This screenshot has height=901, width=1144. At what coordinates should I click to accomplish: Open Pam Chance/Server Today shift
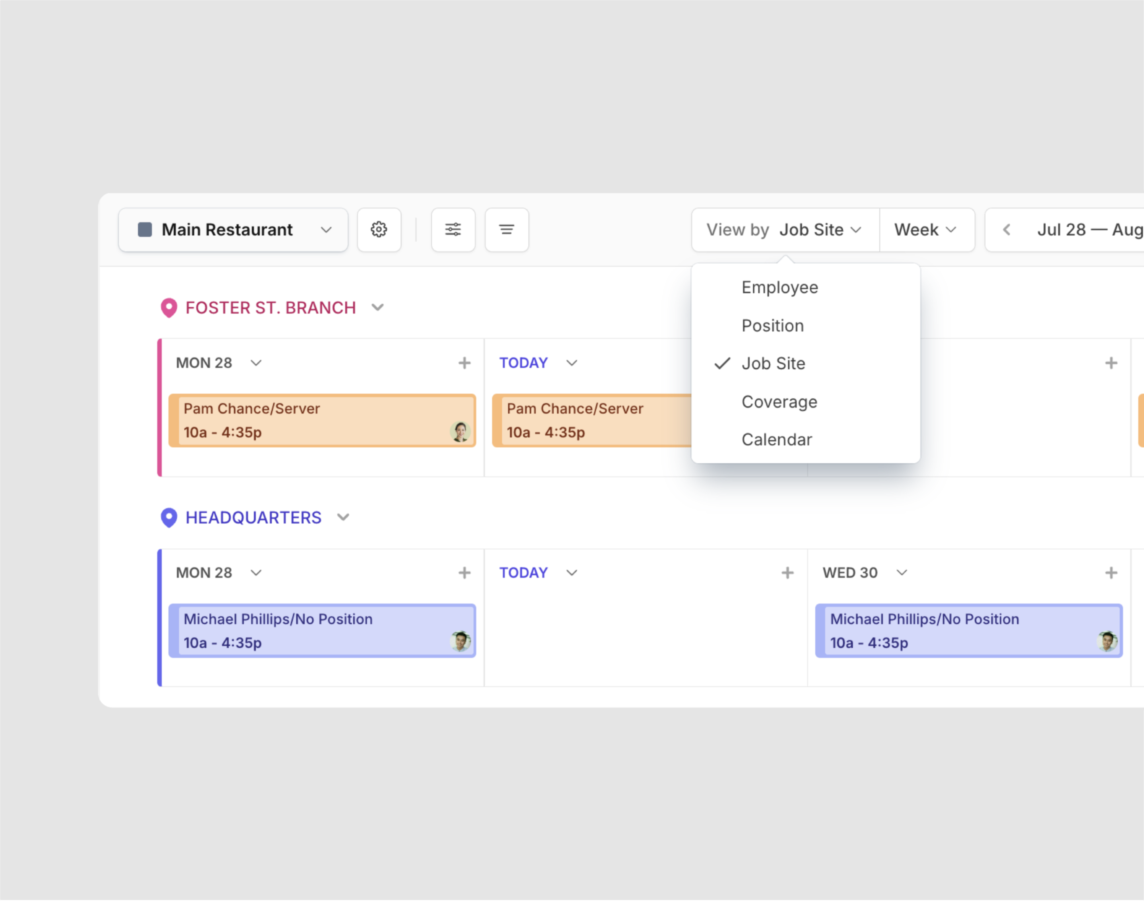592,420
